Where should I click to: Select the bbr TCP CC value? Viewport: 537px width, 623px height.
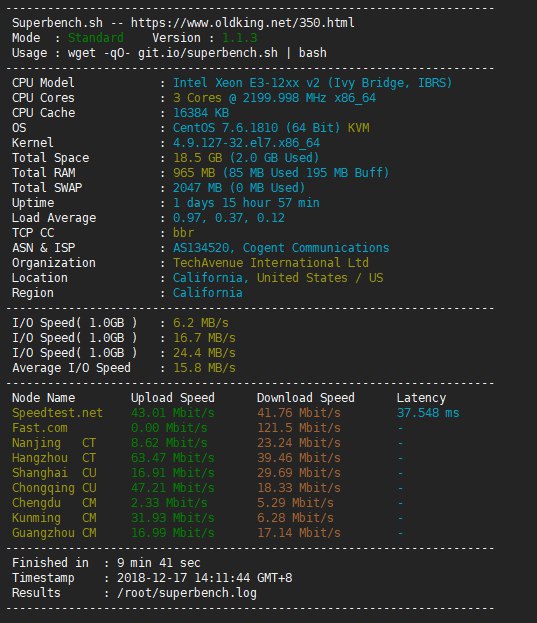tap(184, 233)
